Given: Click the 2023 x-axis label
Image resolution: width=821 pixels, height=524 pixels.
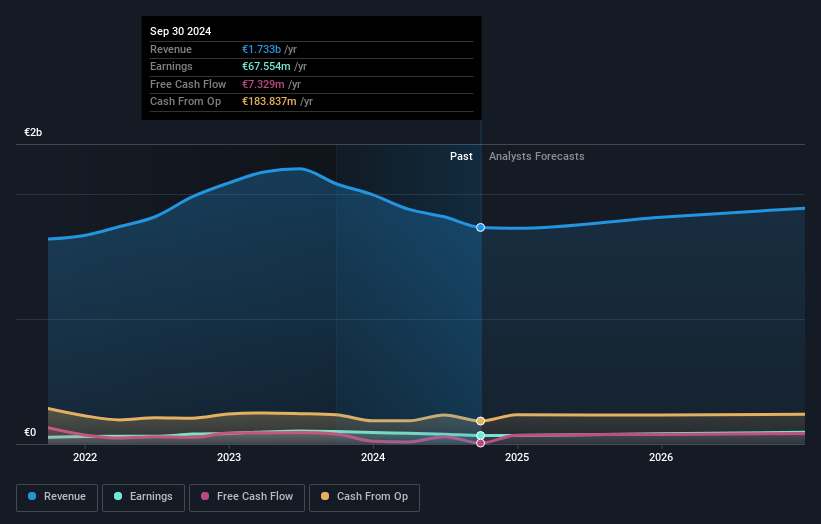Looking at the screenshot, I should pos(229,458).
